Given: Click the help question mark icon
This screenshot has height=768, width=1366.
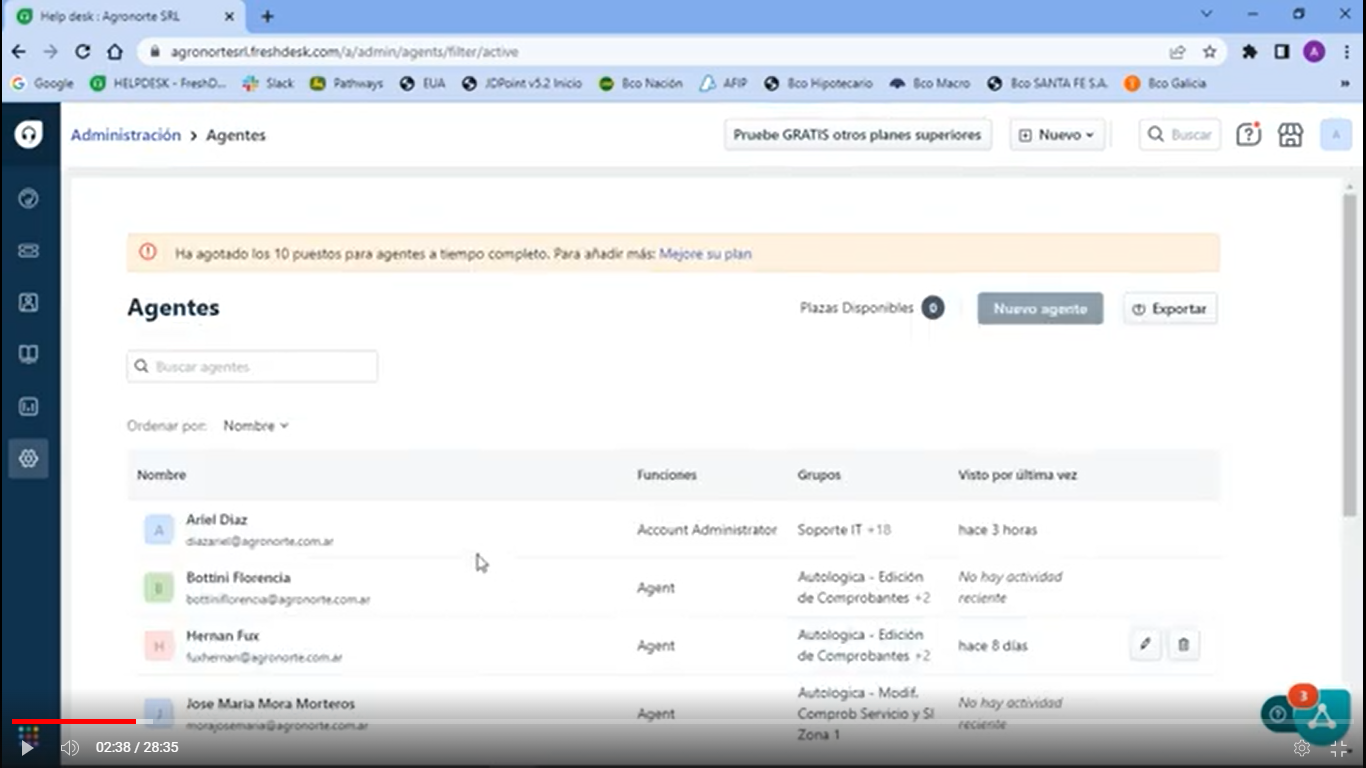Looking at the screenshot, I should (1248, 134).
